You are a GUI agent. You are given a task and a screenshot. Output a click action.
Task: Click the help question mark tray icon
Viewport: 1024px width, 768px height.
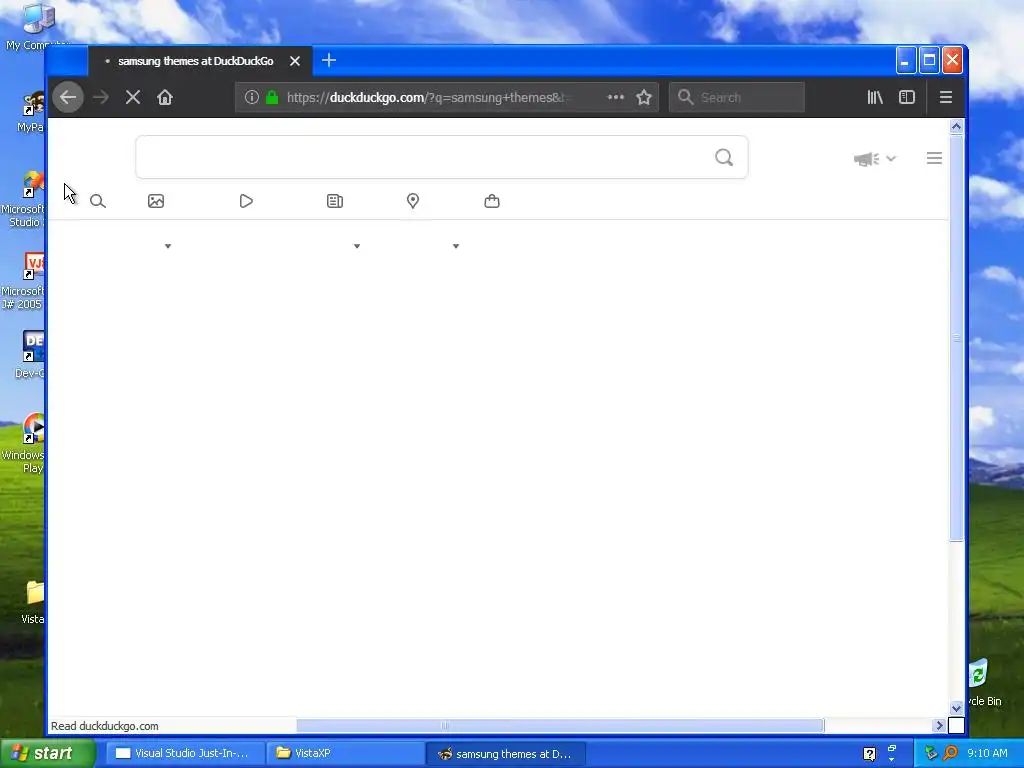coord(869,754)
